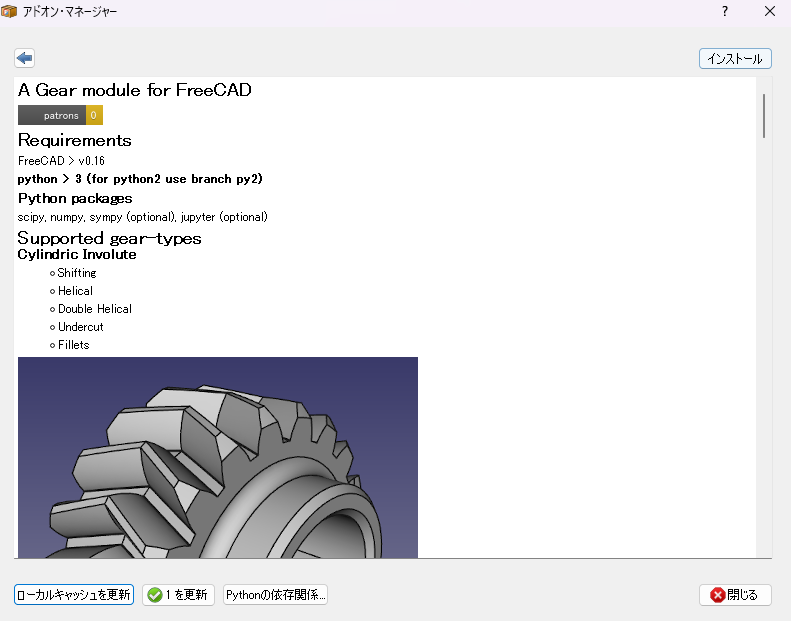Click the "Python packages" heading
Image resolution: width=791 pixels, height=621 pixels.
click(x=75, y=198)
